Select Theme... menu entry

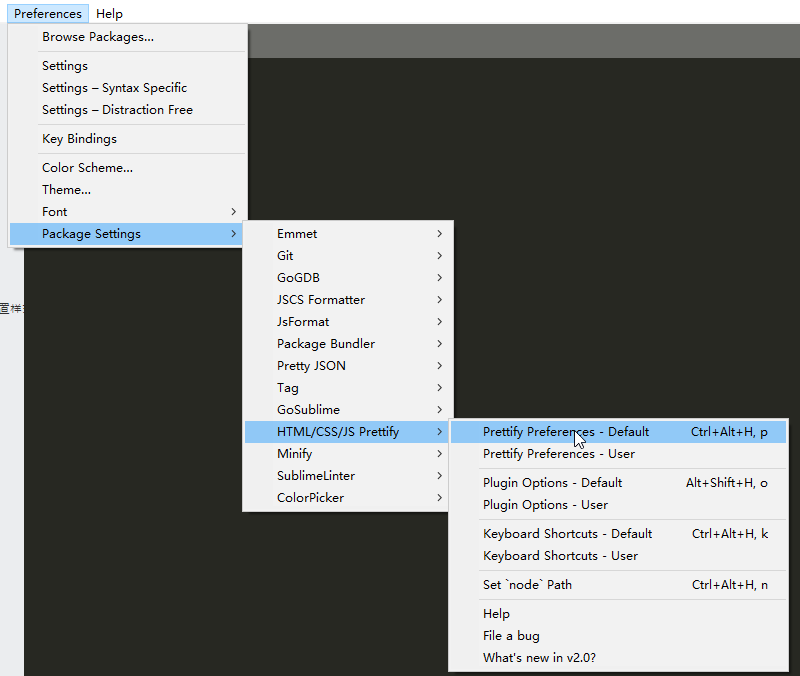pyautogui.click(x=66, y=190)
